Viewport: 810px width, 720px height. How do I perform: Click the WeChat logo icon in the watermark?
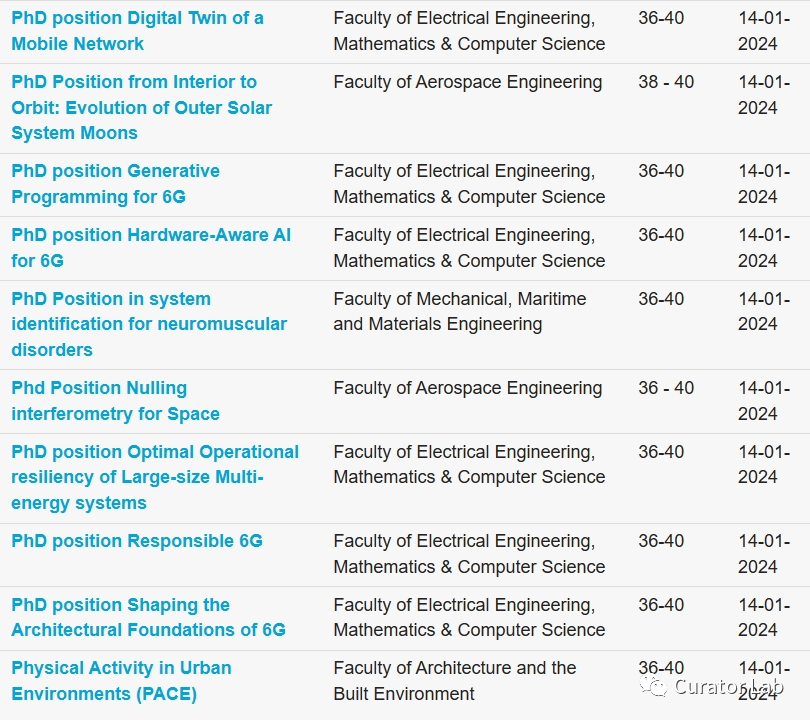(x=653, y=686)
